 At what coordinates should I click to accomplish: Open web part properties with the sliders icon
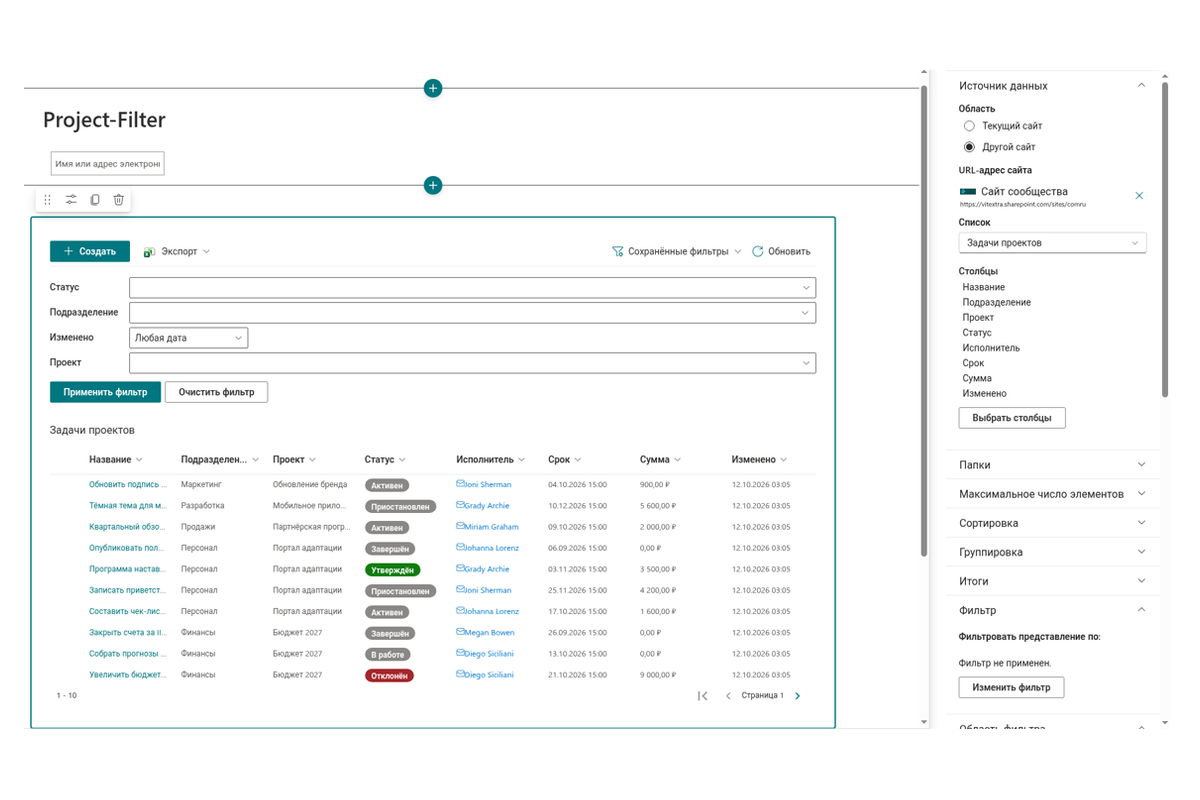point(71,200)
